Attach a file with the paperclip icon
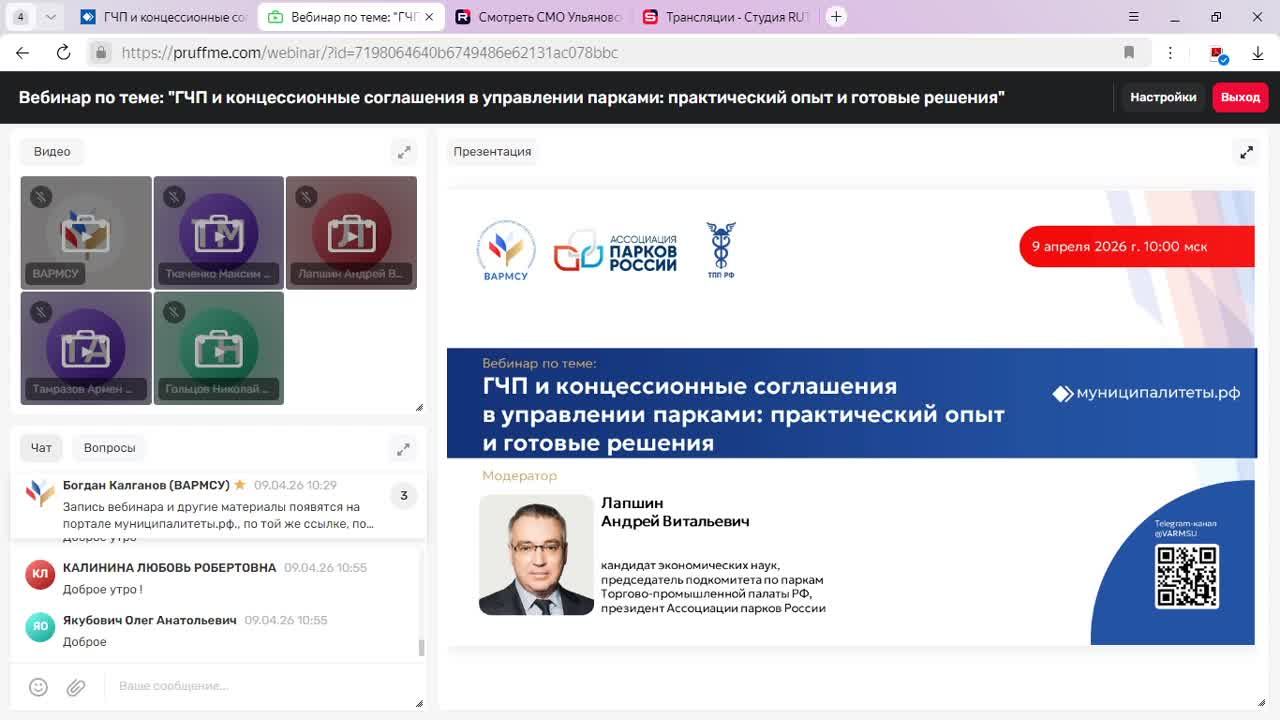 (x=76, y=687)
